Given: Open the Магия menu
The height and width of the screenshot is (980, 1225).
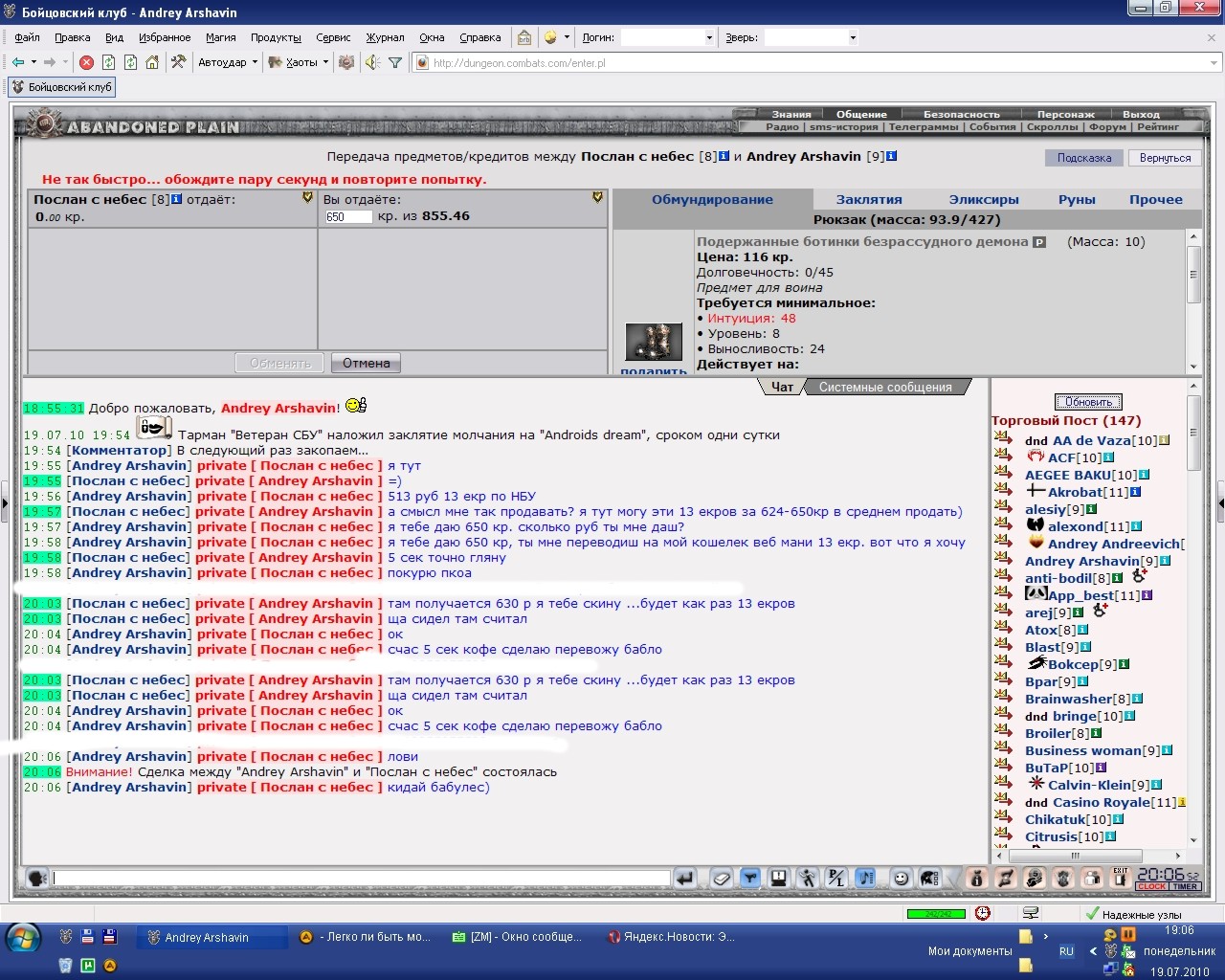Looking at the screenshot, I should tap(220, 37).
